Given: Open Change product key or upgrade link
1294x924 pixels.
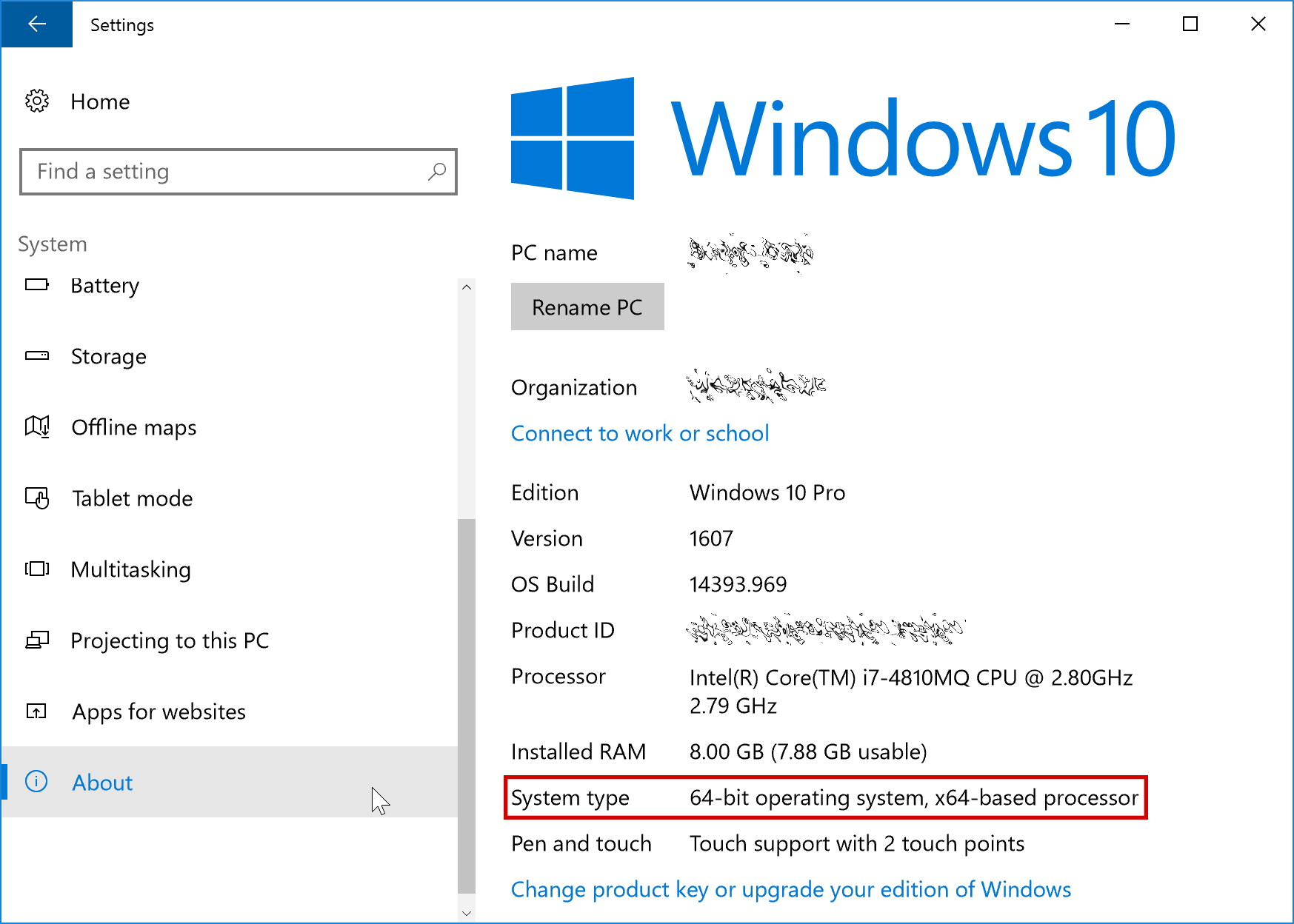Looking at the screenshot, I should point(791,889).
